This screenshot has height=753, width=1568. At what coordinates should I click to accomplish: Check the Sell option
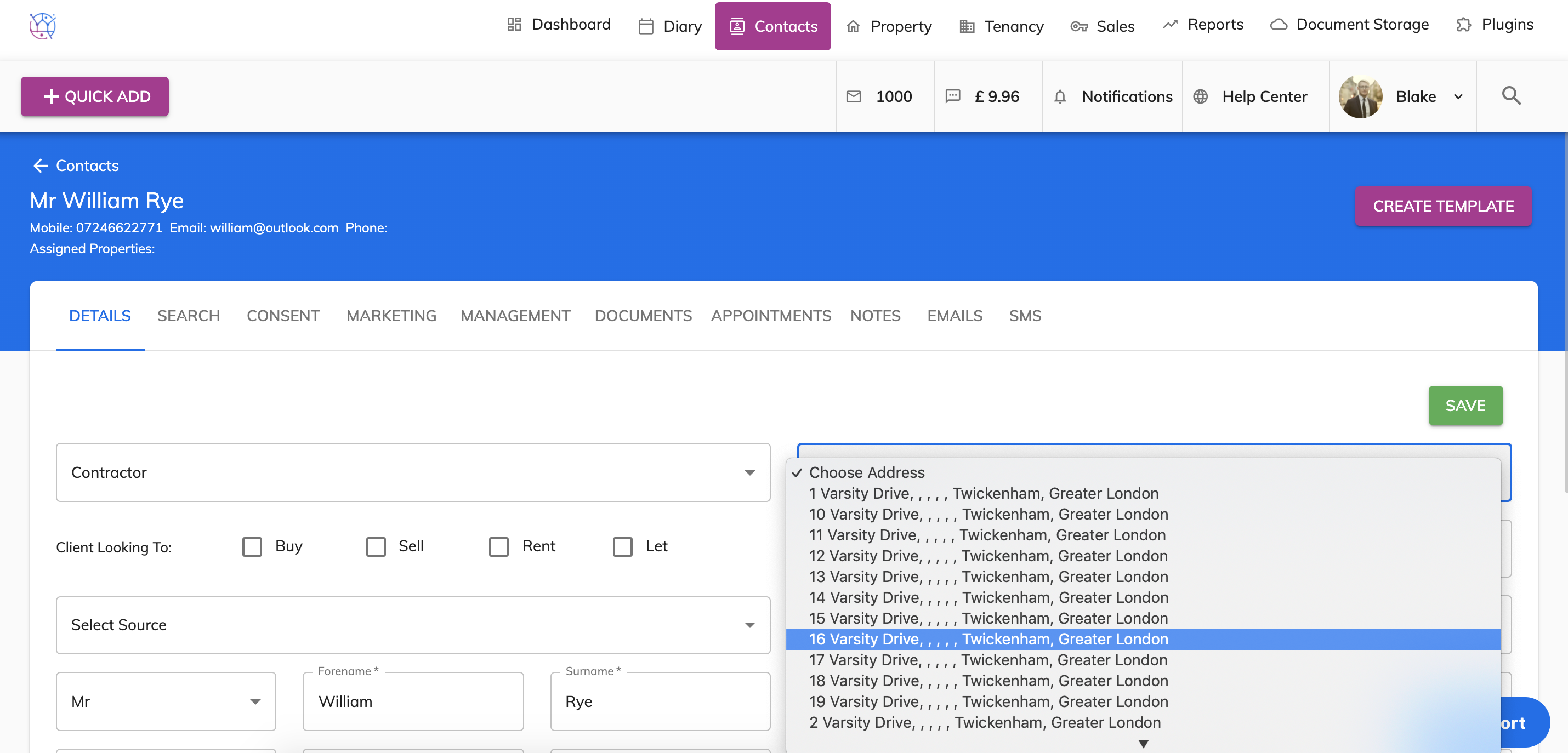pos(376,546)
